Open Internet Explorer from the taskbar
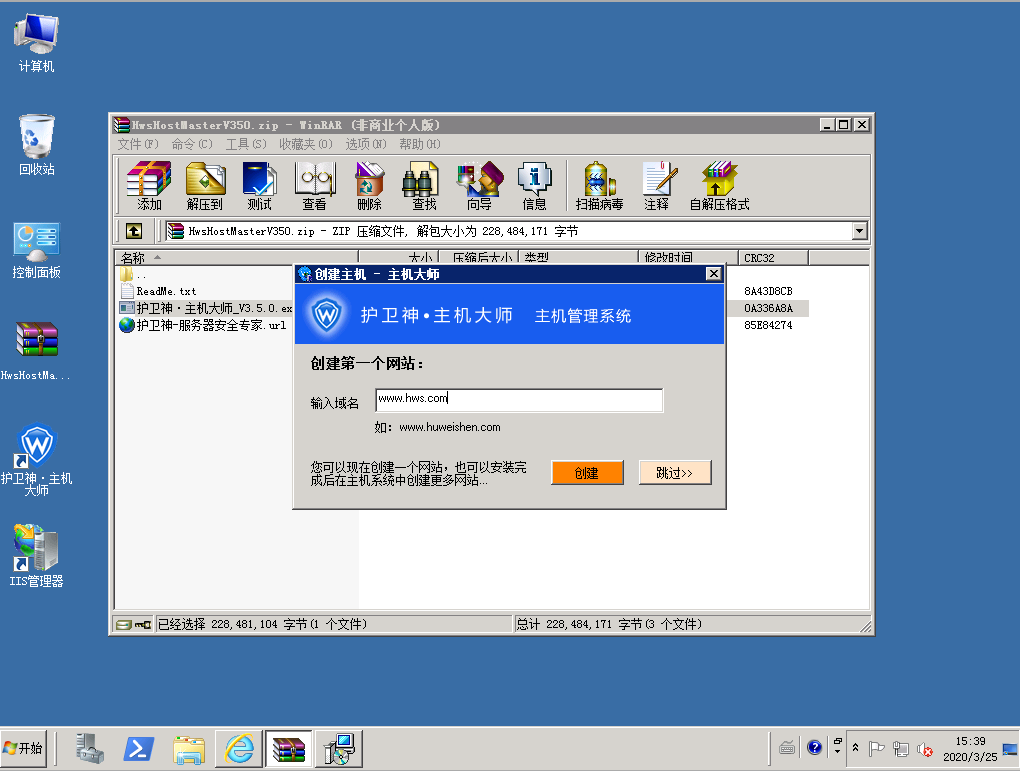This screenshot has width=1020, height=771. point(239,748)
